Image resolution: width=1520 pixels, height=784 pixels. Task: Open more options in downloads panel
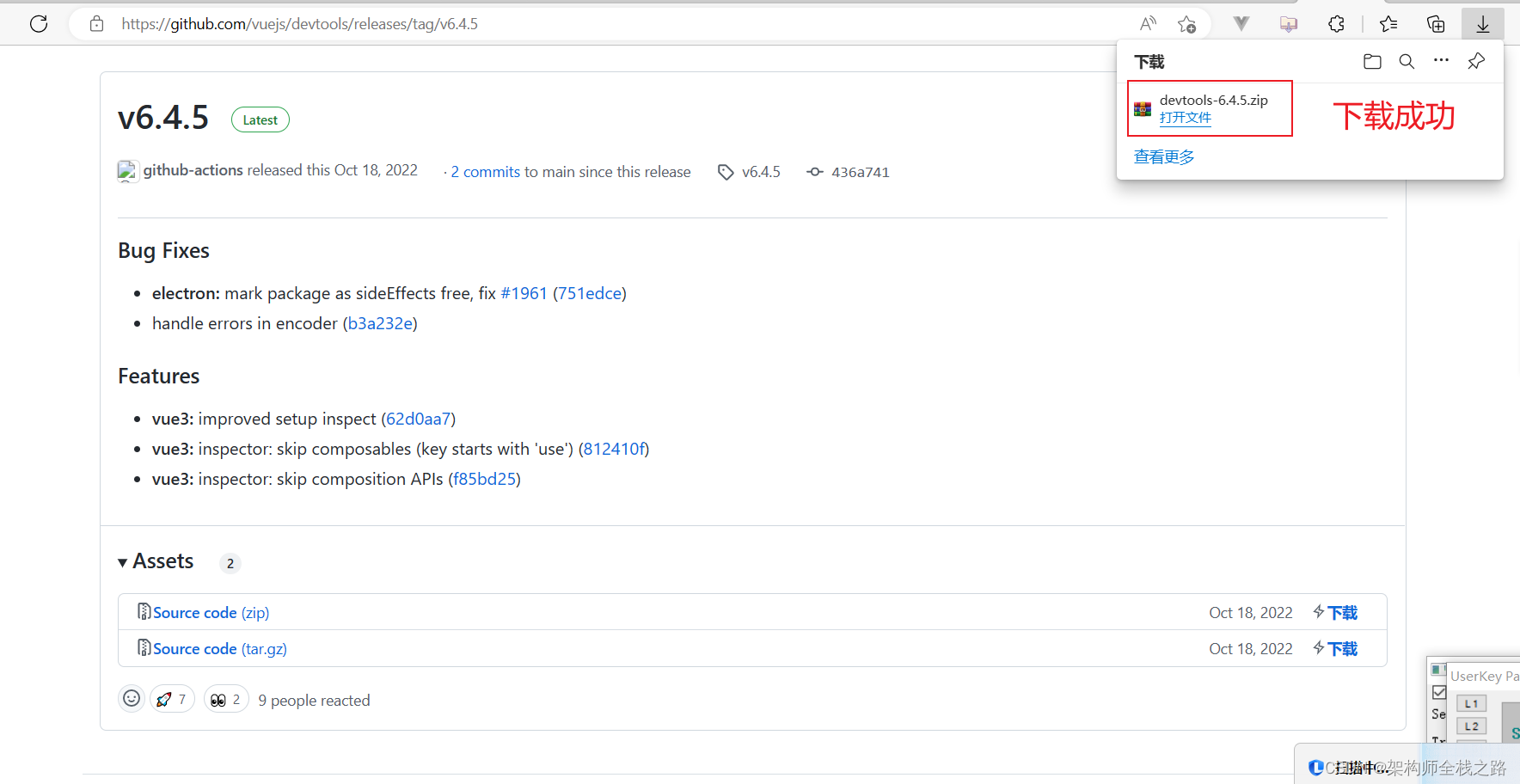pyautogui.click(x=1442, y=60)
